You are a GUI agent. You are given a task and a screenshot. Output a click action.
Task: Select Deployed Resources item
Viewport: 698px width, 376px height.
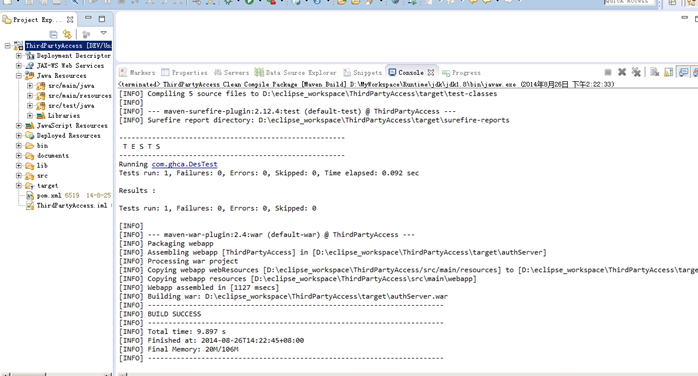tap(69, 136)
